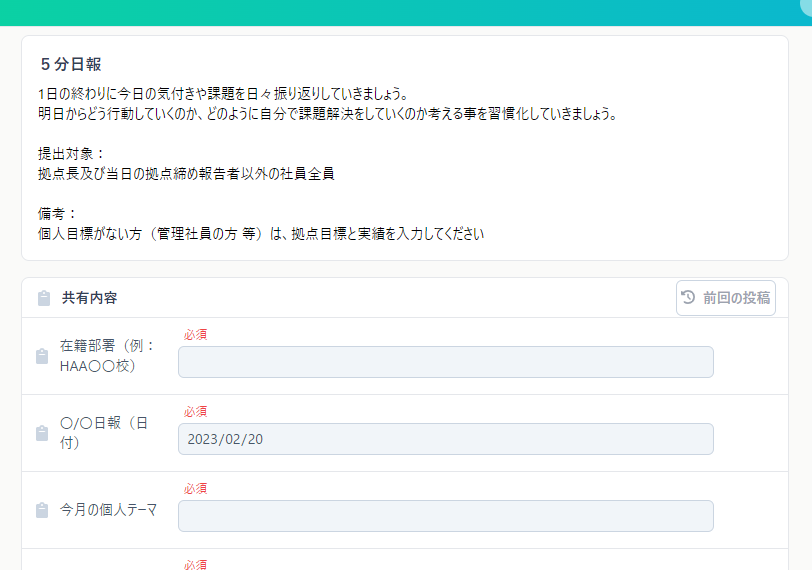
Task: Load previous post with 前回の投稿 button
Action: (x=726, y=298)
